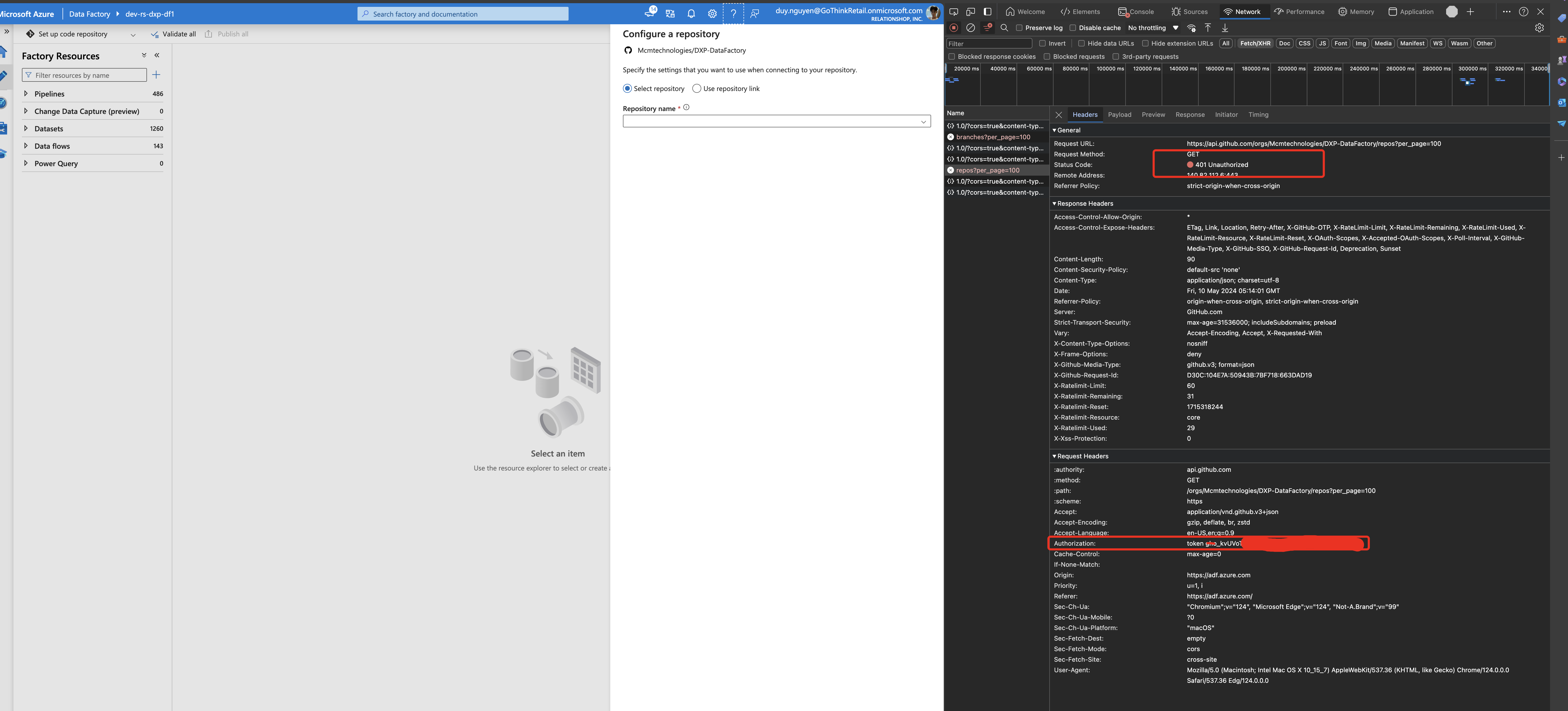1568x711 pixels.
Task: Click the Repository name info icon
Action: pos(686,108)
